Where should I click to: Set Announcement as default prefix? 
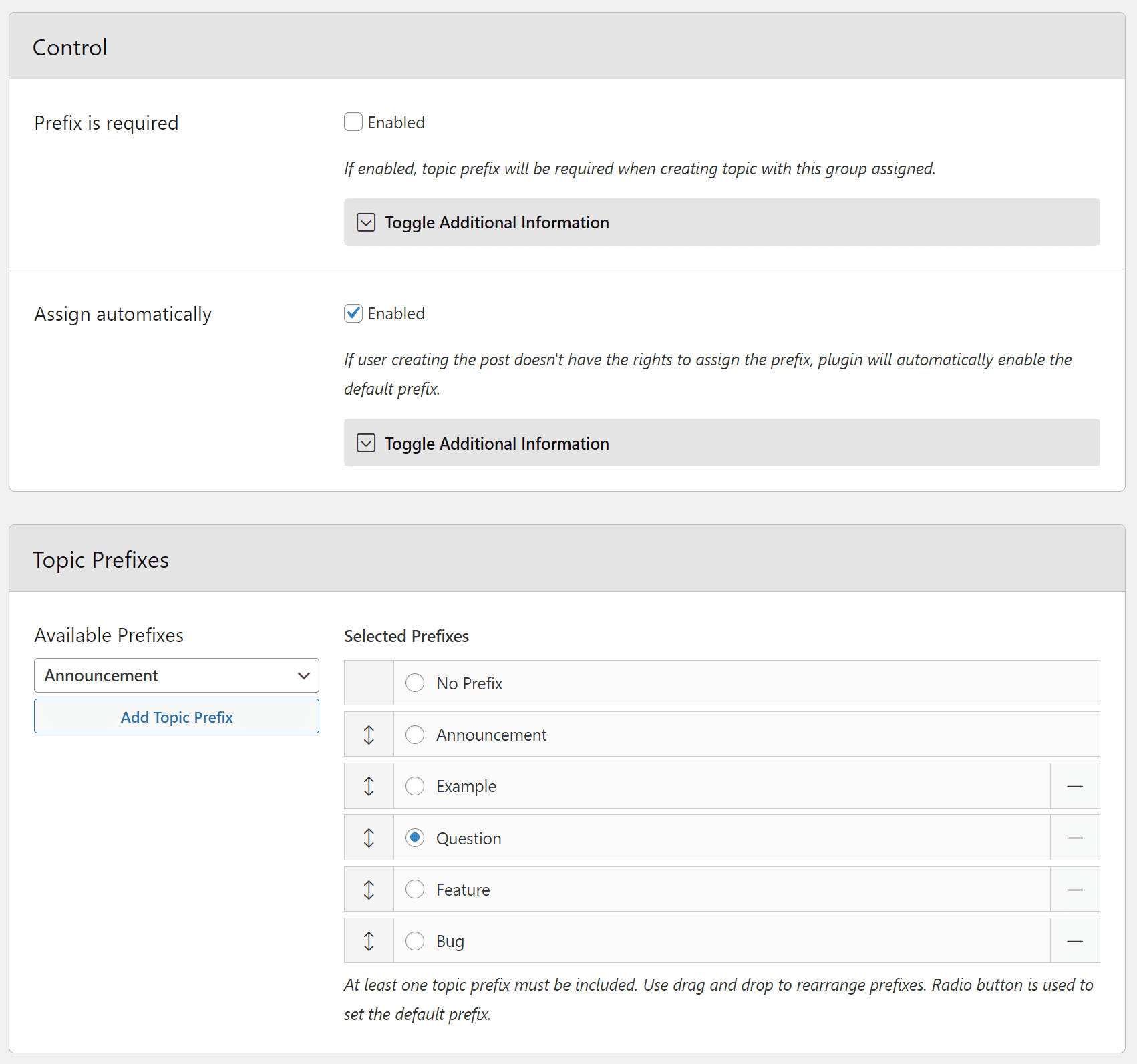(415, 735)
